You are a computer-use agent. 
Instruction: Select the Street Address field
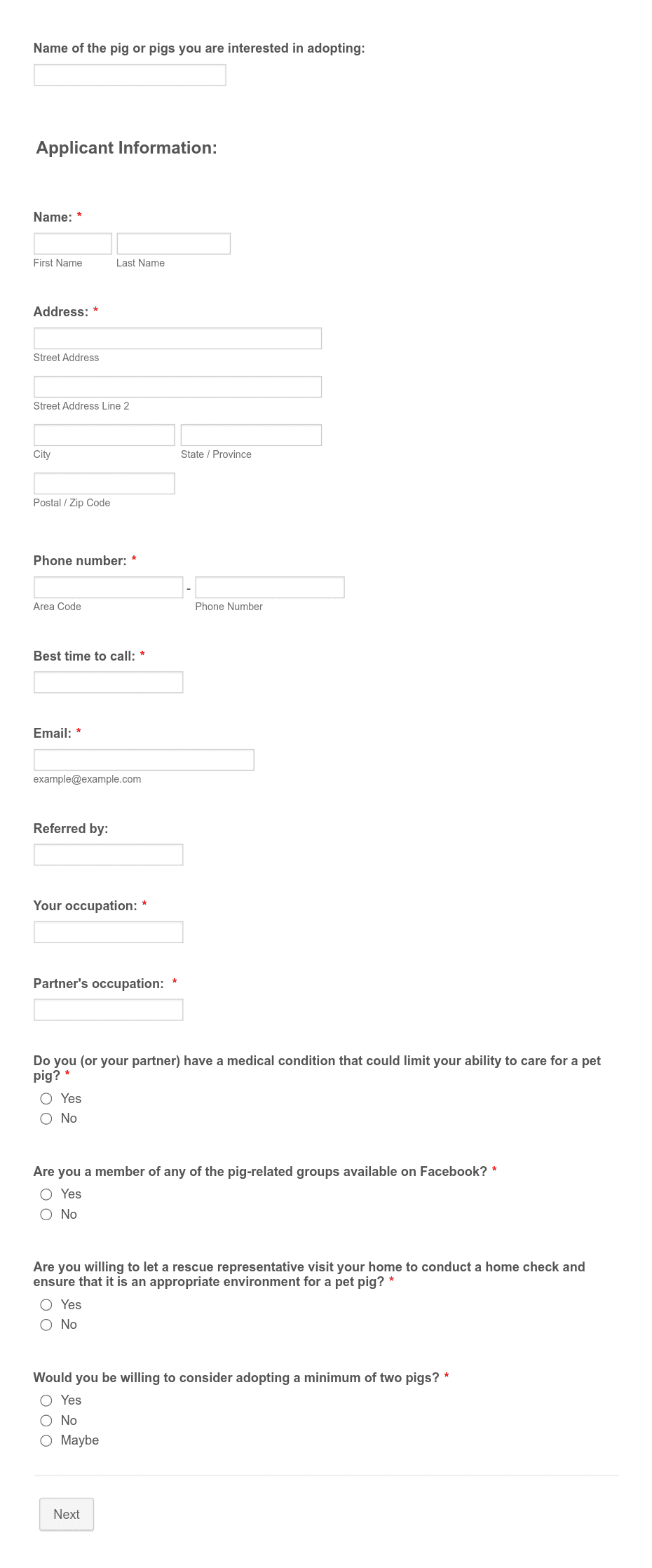(x=177, y=339)
